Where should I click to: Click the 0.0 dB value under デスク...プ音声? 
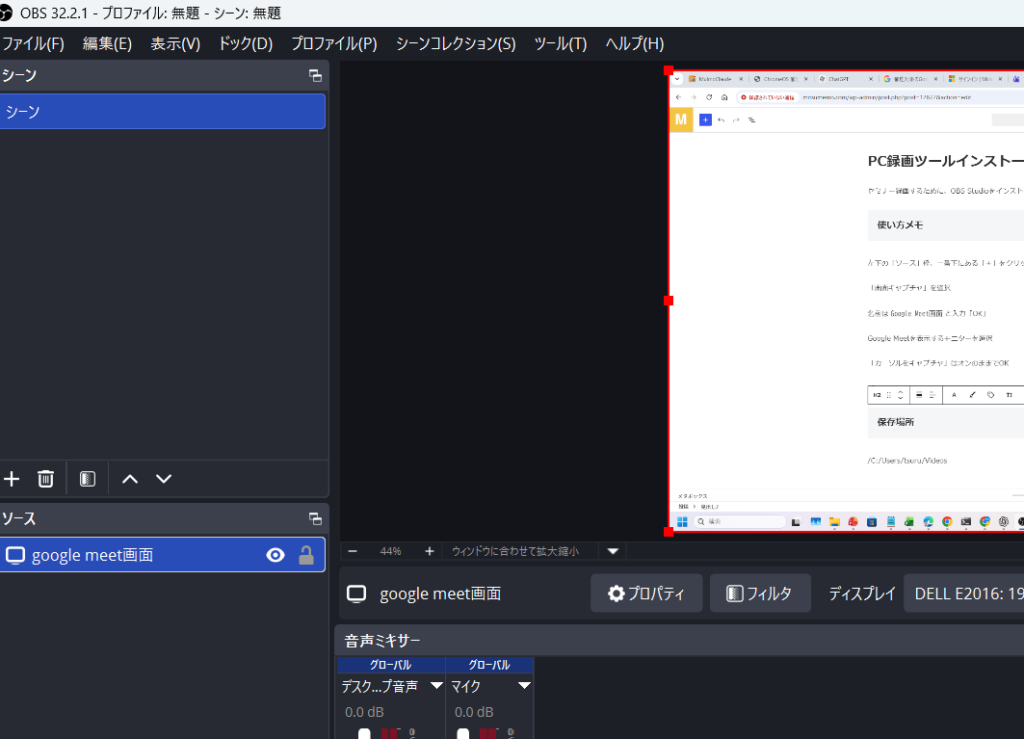(x=364, y=712)
